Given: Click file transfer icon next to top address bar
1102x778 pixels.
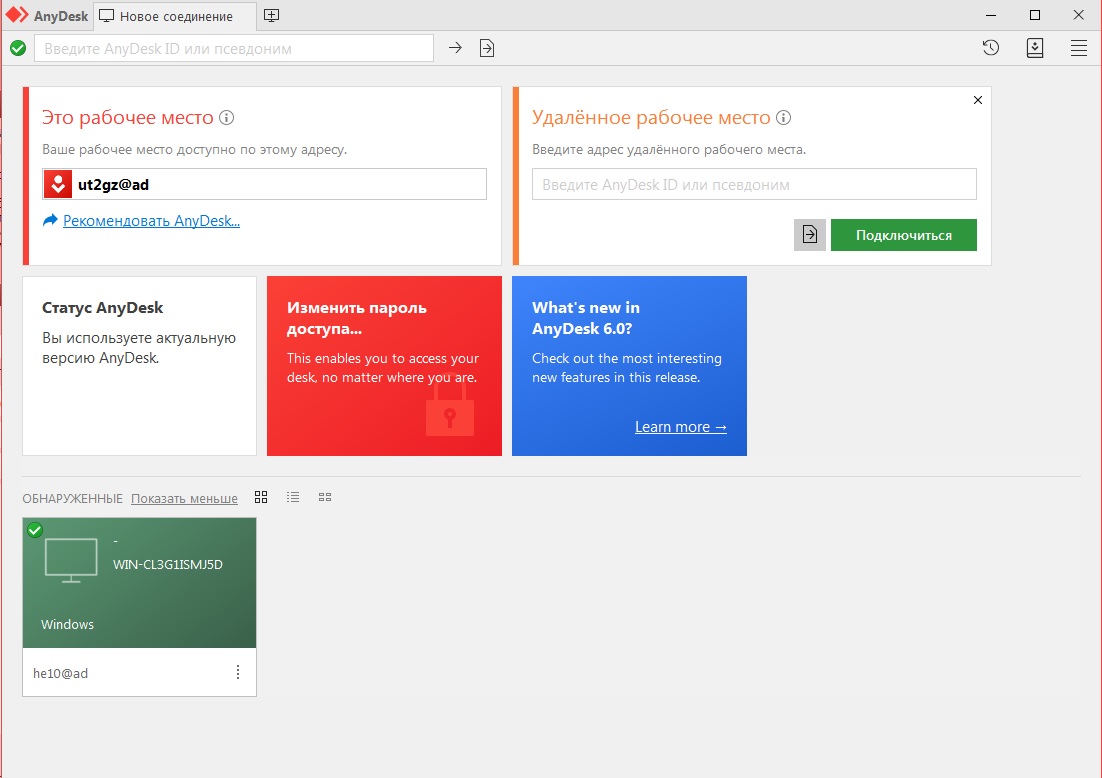Looking at the screenshot, I should (x=487, y=48).
